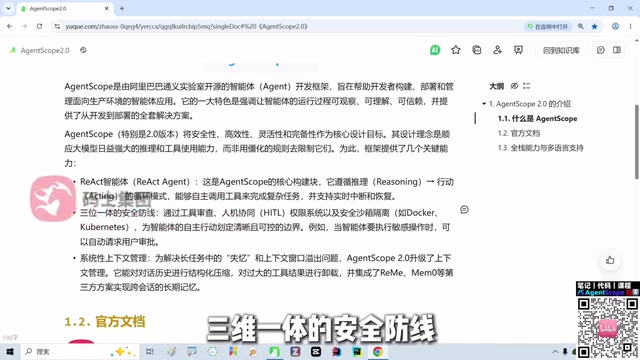Click the outline list icon next to 大纲
The width and height of the screenshot is (640, 360).
point(527,86)
